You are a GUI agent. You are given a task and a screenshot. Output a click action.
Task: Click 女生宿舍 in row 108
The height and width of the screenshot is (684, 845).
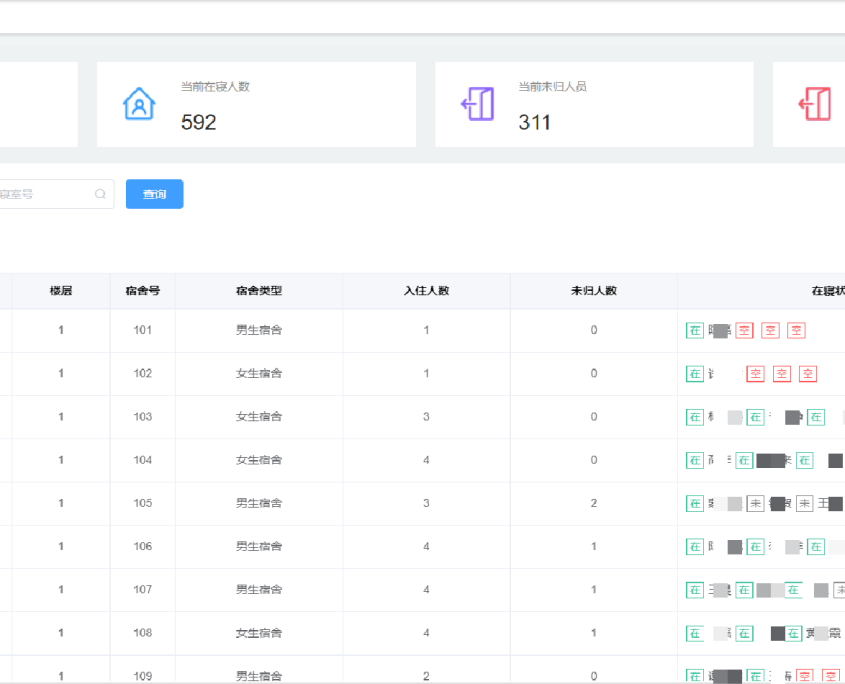pos(259,633)
